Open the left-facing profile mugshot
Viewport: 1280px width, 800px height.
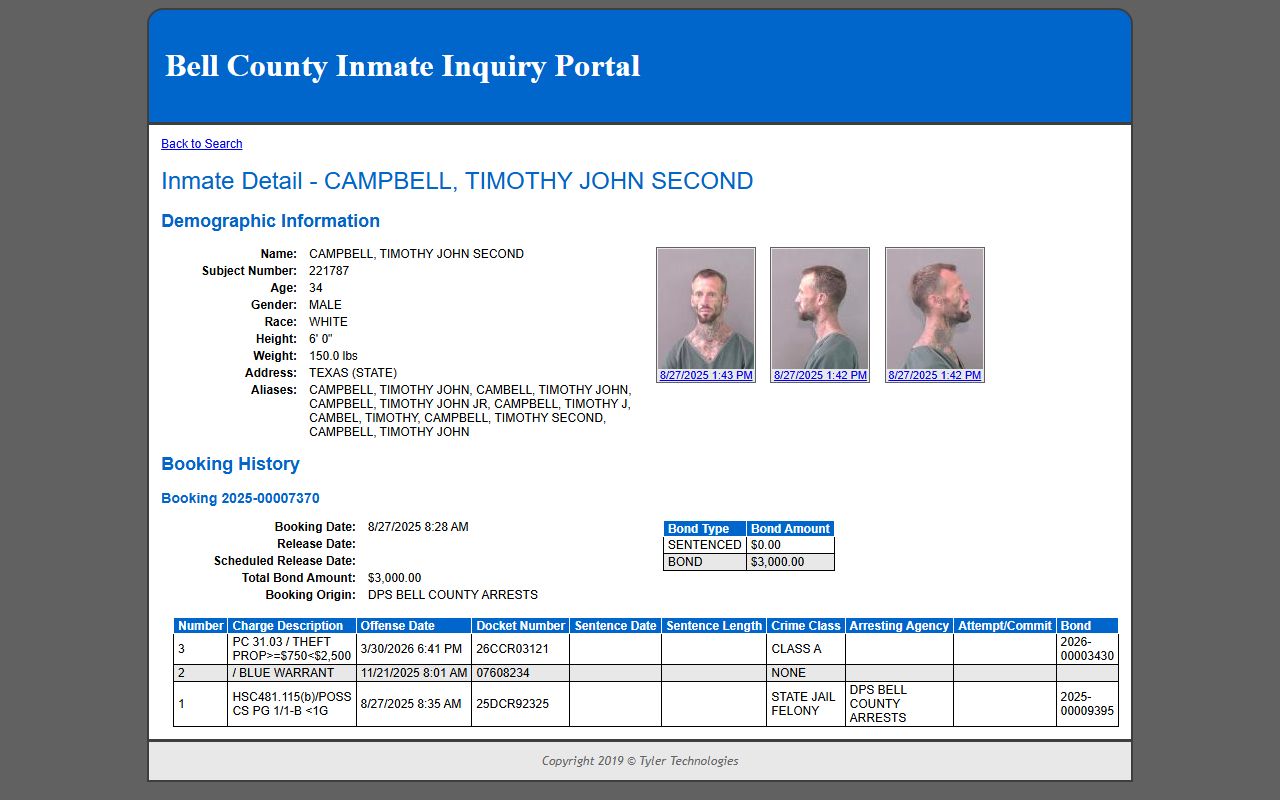pos(820,308)
